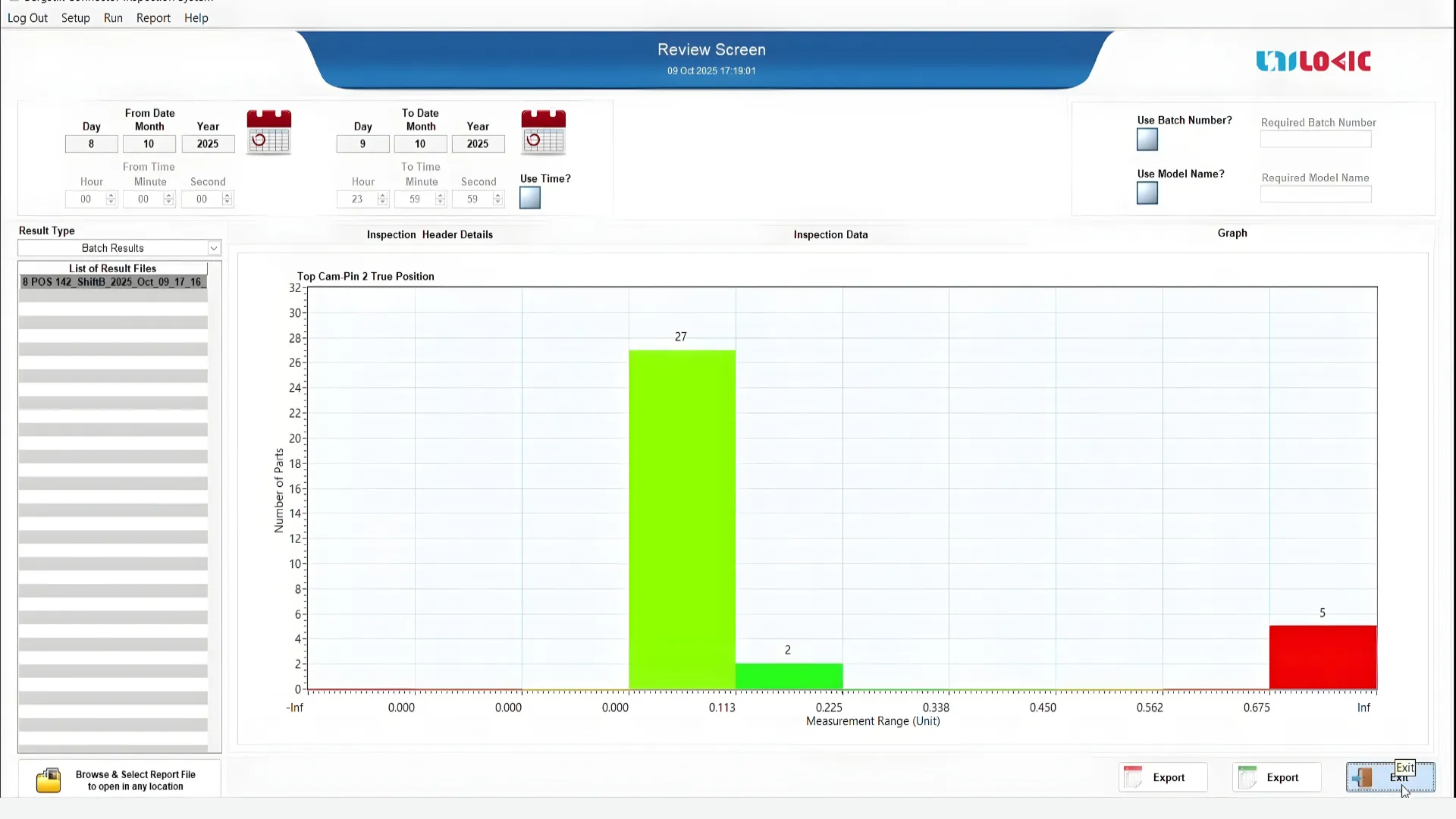Click the green spreadsheet Export icon
Screen dimensions: 1456x819
(x=1247, y=777)
